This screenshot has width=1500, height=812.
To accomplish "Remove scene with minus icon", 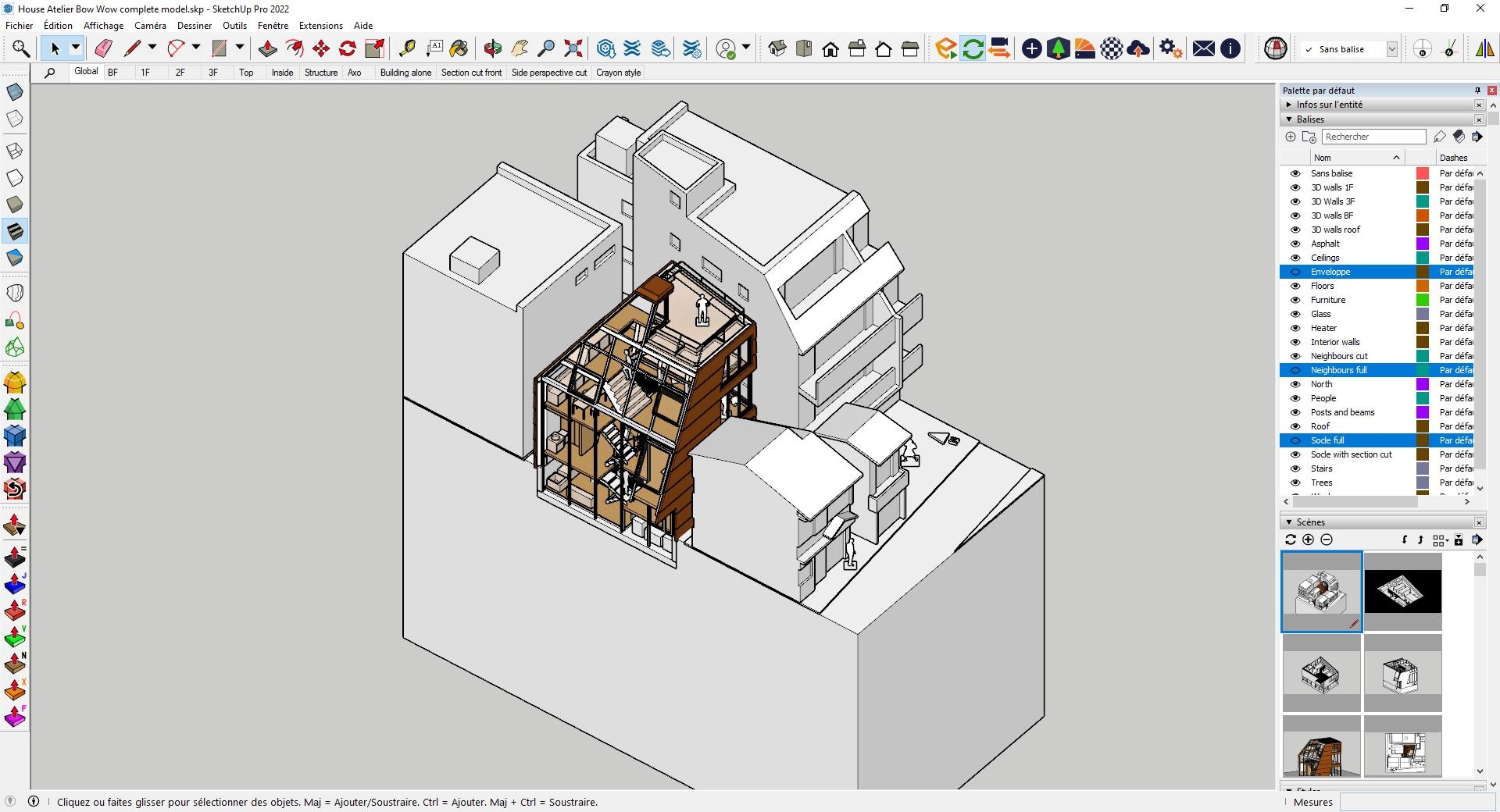I will (x=1327, y=540).
